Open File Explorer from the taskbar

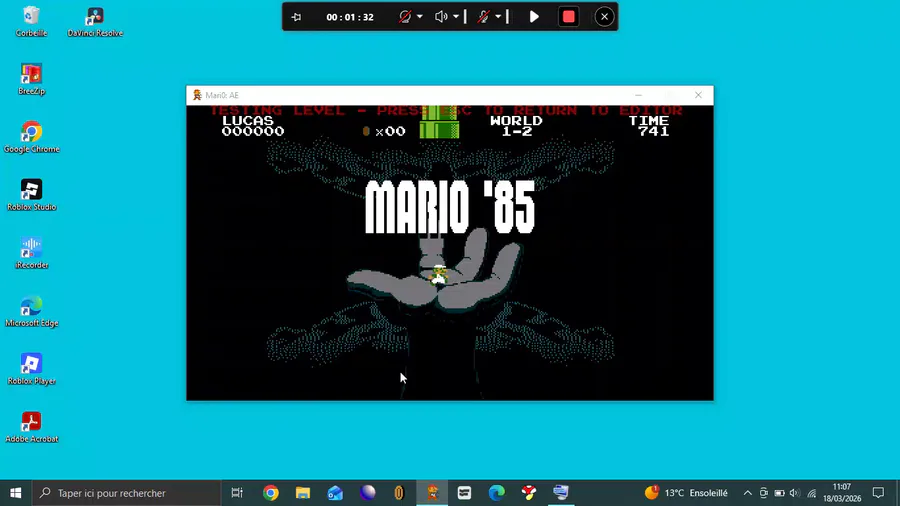click(x=302, y=493)
